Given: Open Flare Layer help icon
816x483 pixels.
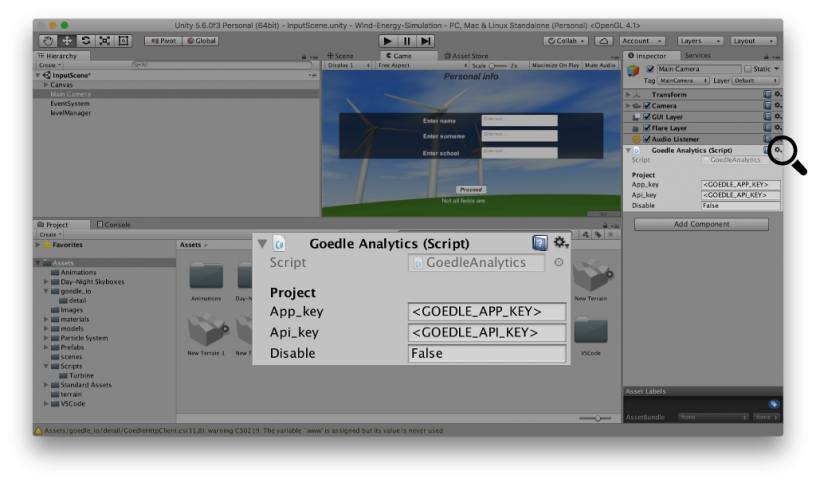Looking at the screenshot, I should (767, 128).
